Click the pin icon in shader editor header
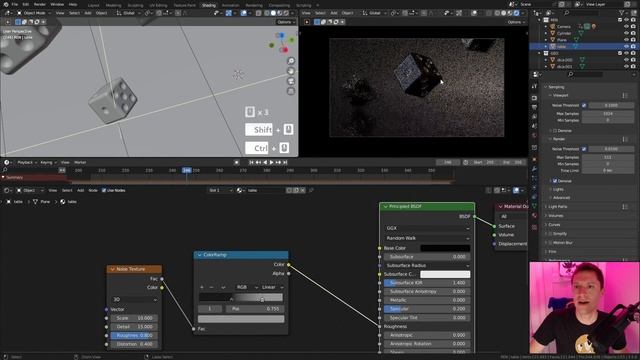640x360 pixels. pos(311,190)
